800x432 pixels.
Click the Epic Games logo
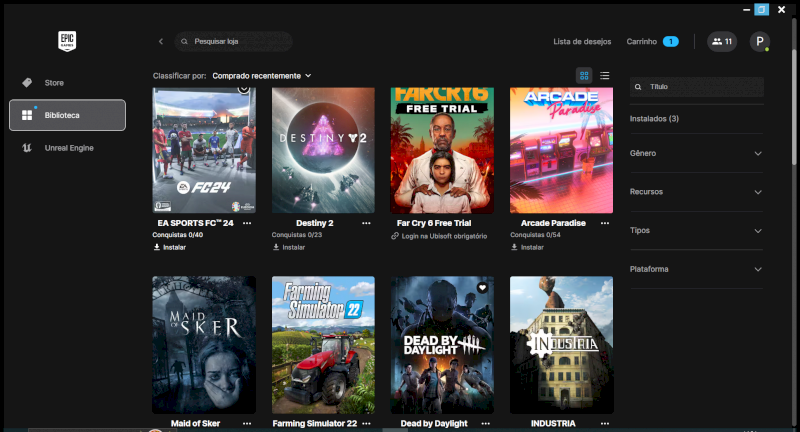(x=67, y=41)
